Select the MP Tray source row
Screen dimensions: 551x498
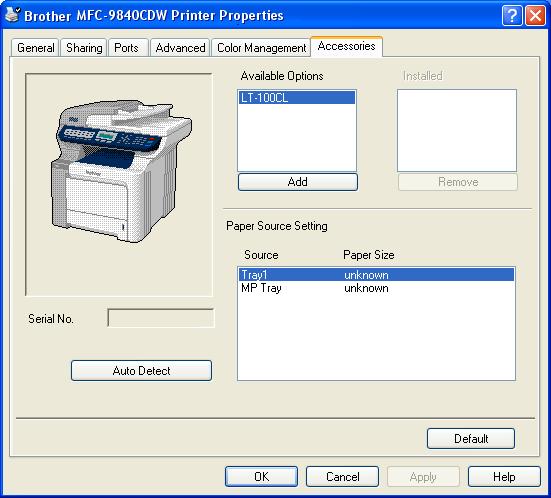point(376,288)
